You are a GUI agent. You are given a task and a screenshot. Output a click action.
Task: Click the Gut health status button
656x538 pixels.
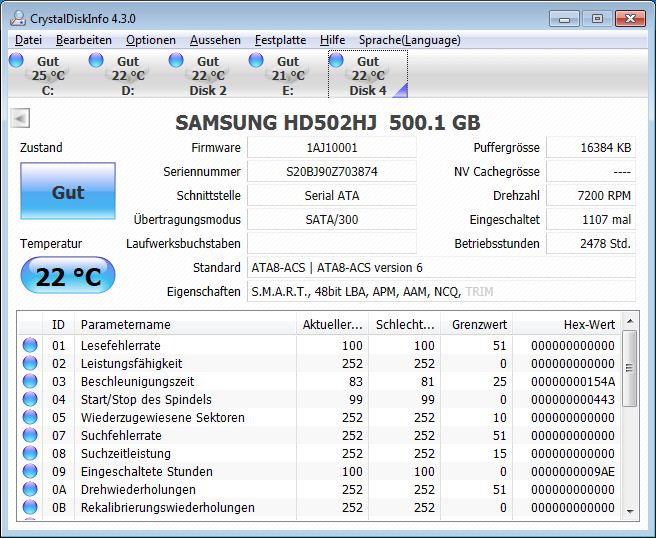click(68, 191)
